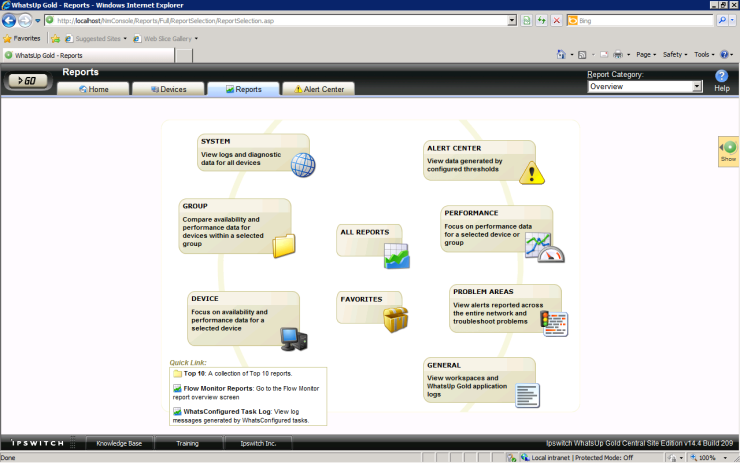This screenshot has width=740, height=463.
Task: Expand the address bar history dropdown
Action: pos(512,21)
